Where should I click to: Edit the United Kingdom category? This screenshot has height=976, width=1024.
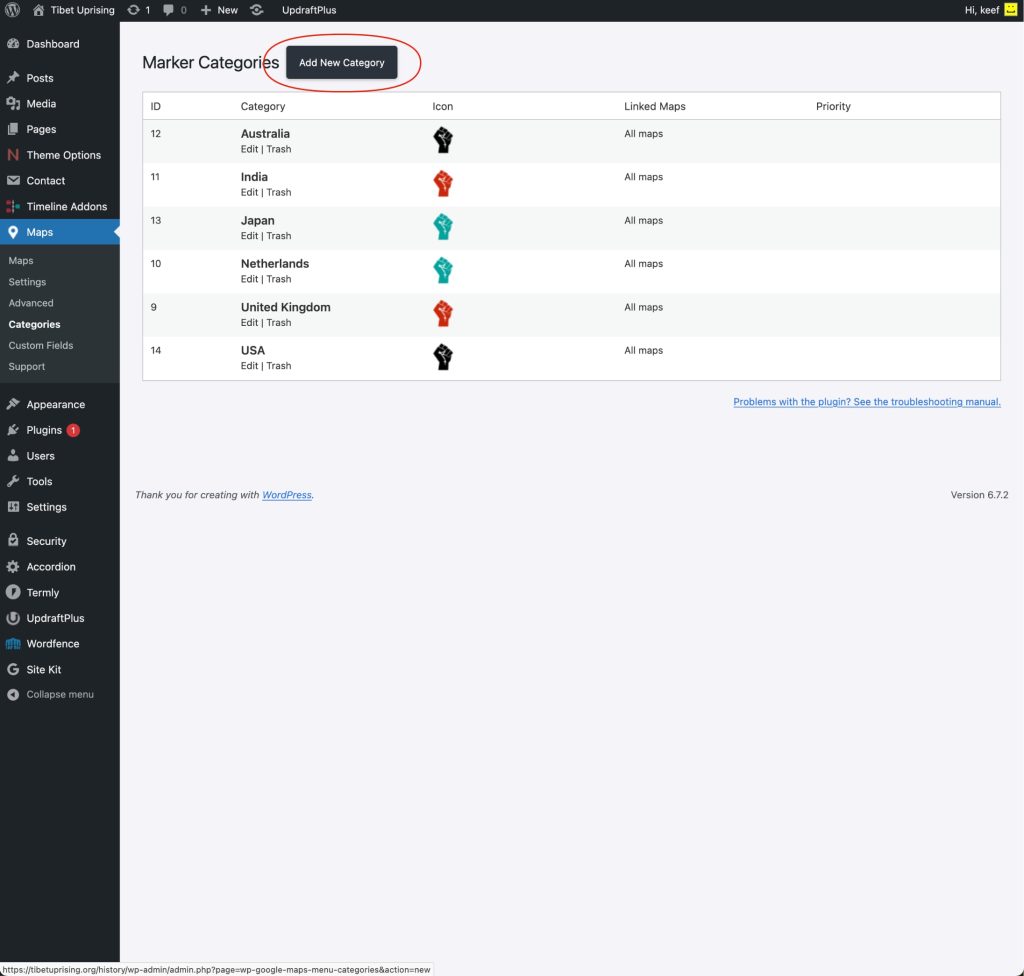tap(249, 323)
